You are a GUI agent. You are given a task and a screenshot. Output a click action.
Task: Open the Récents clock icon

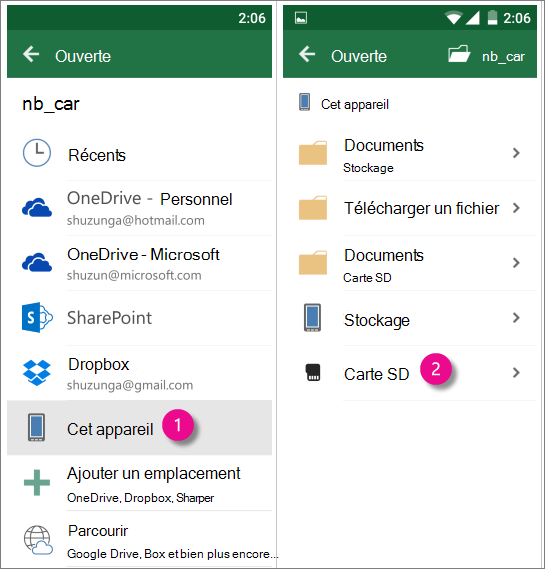click(37, 153)
